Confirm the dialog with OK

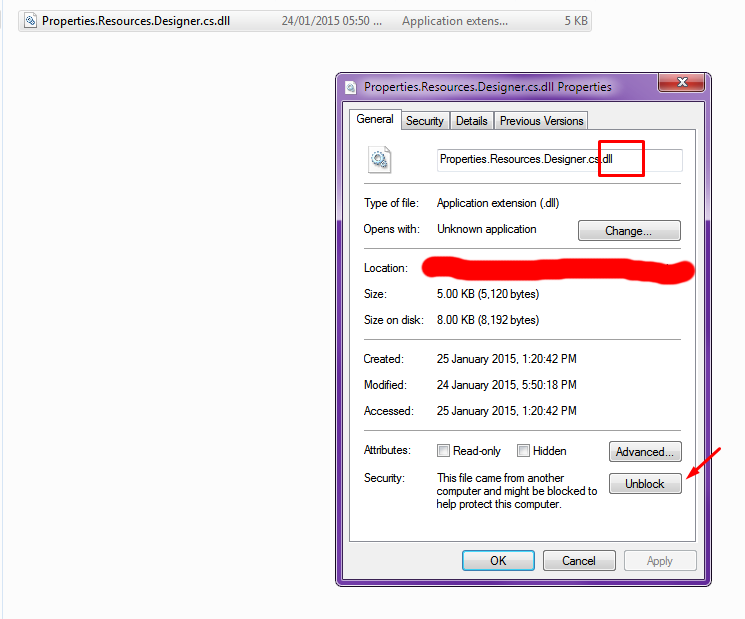[498, 561]
